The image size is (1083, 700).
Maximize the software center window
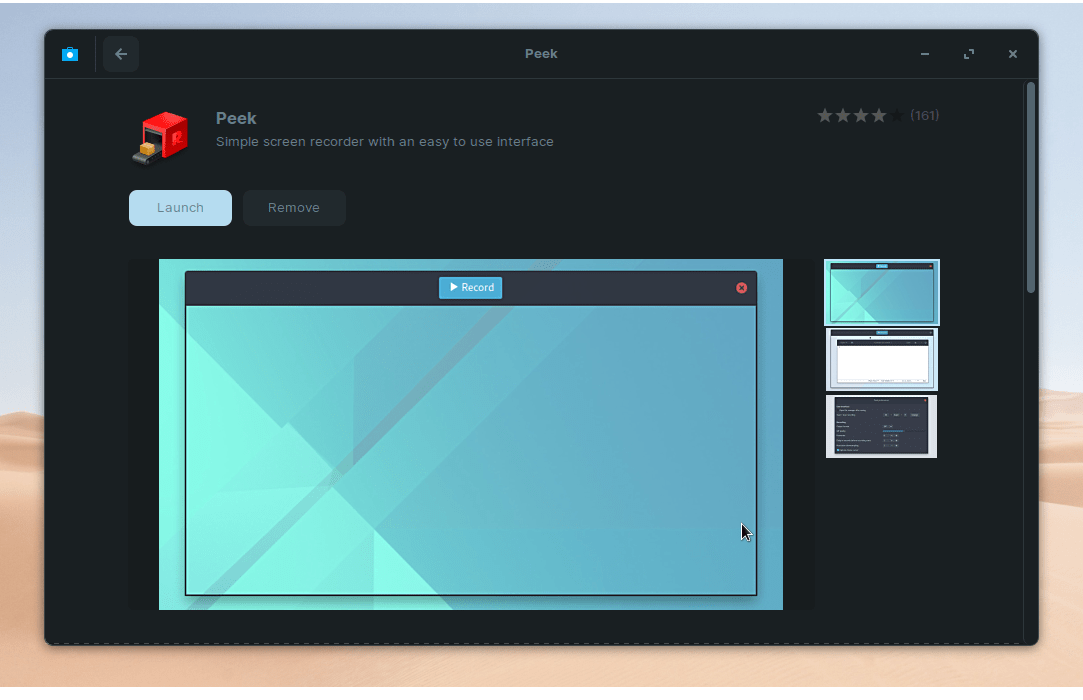coord(969,54)
